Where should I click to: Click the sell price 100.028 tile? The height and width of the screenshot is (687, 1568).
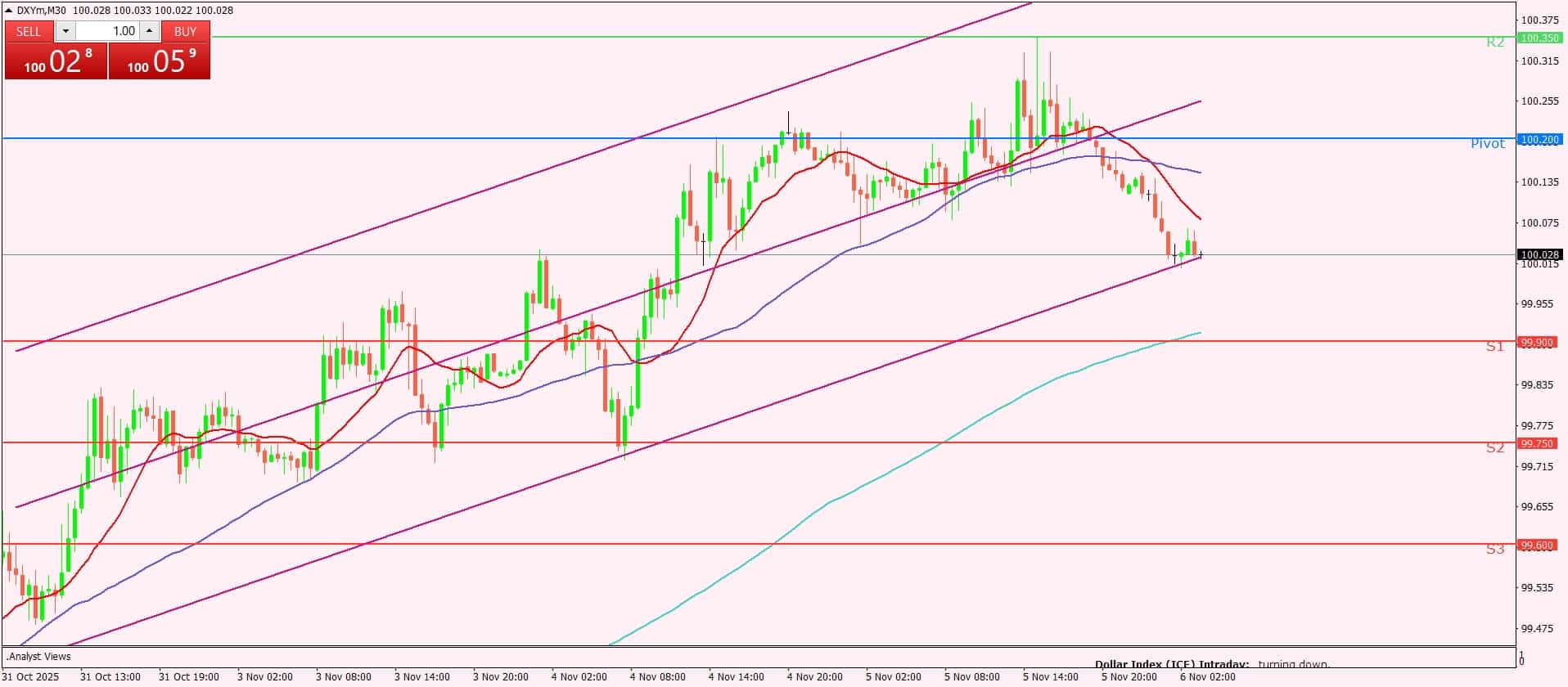56,61
